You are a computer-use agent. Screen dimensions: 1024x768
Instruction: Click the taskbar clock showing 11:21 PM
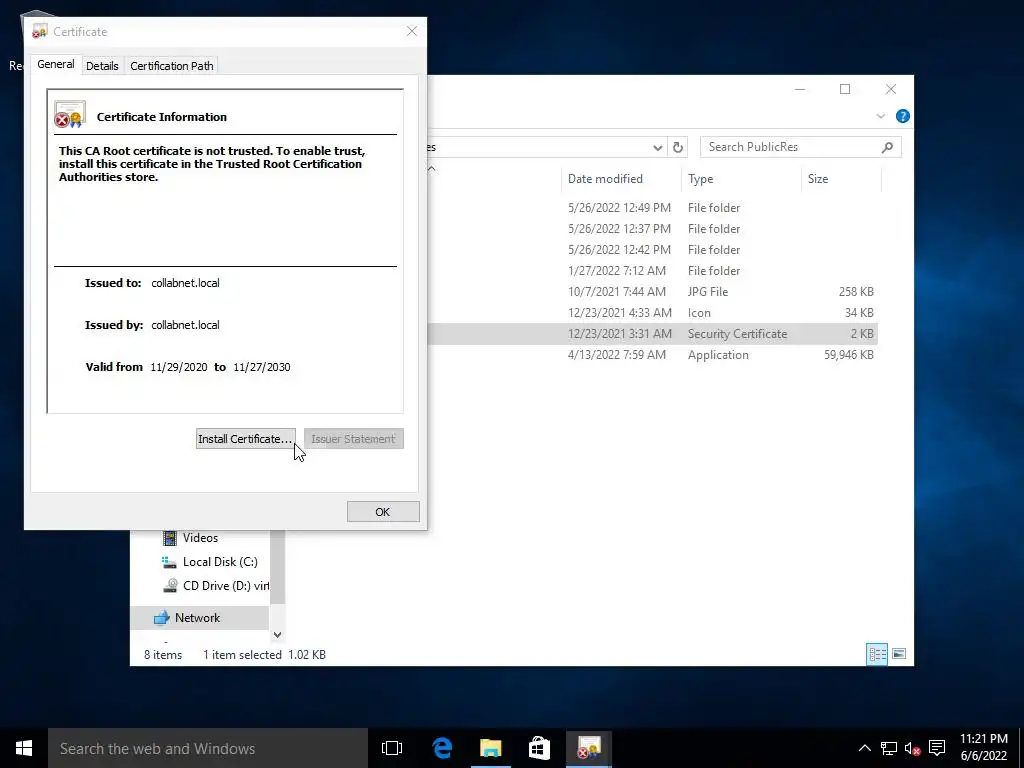(984, 748)
